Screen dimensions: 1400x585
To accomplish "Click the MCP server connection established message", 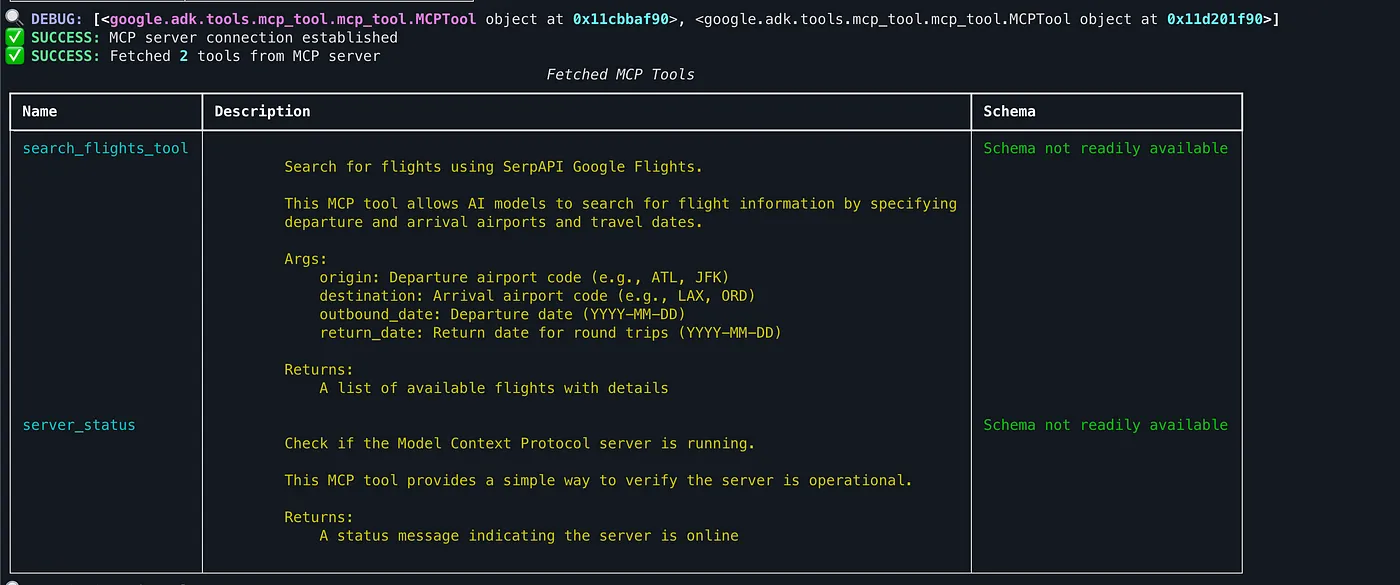I will click(x=253, y=37).
